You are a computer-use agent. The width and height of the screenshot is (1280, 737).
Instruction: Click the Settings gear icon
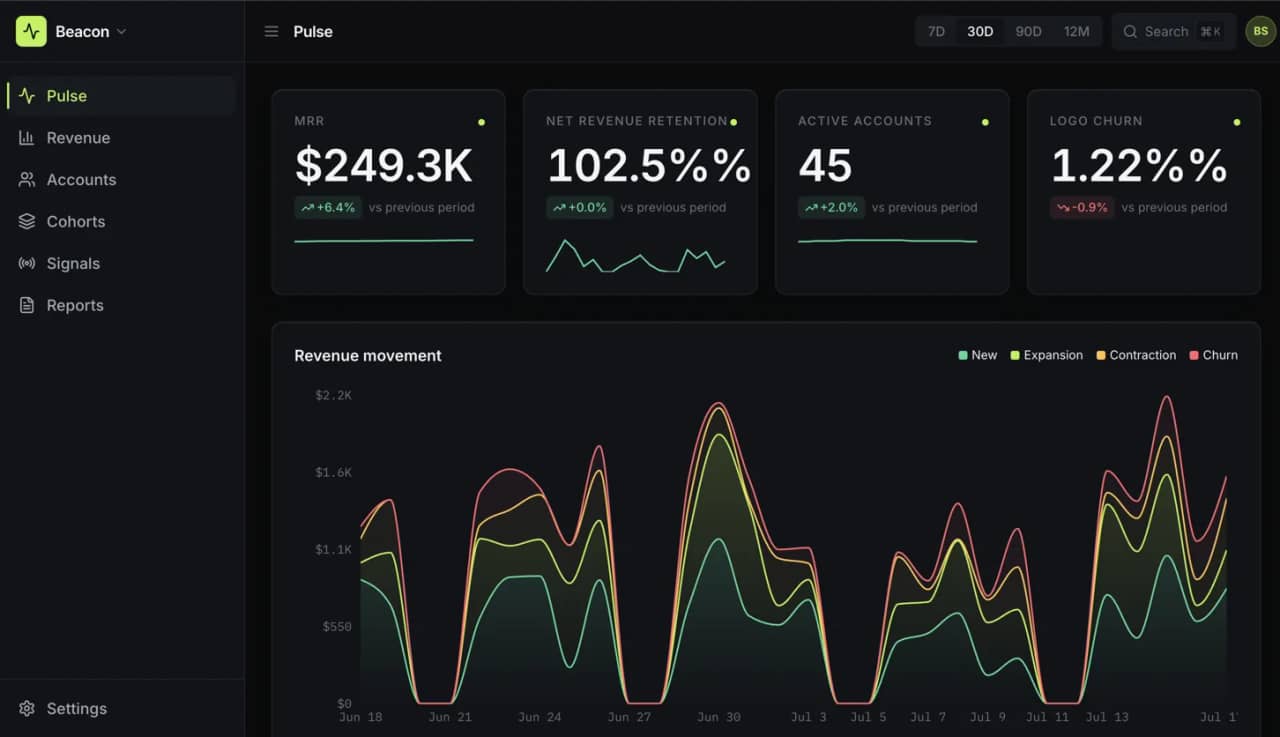coord(27,708)
